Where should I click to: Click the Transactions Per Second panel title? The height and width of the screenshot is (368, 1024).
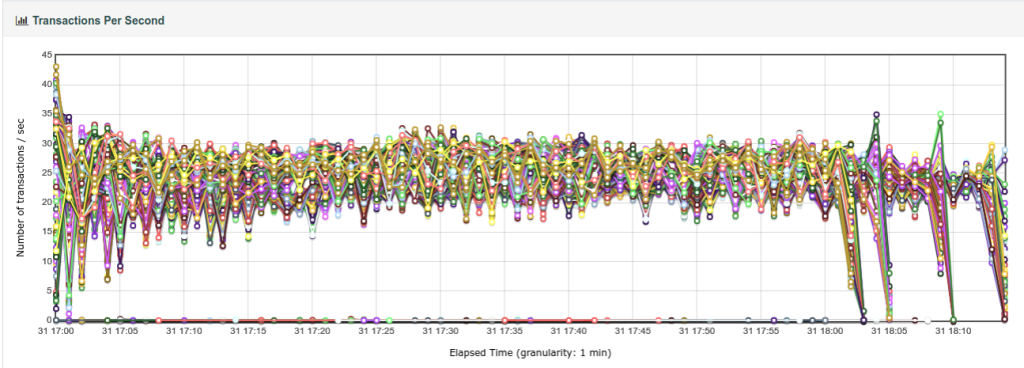(98, 21)
